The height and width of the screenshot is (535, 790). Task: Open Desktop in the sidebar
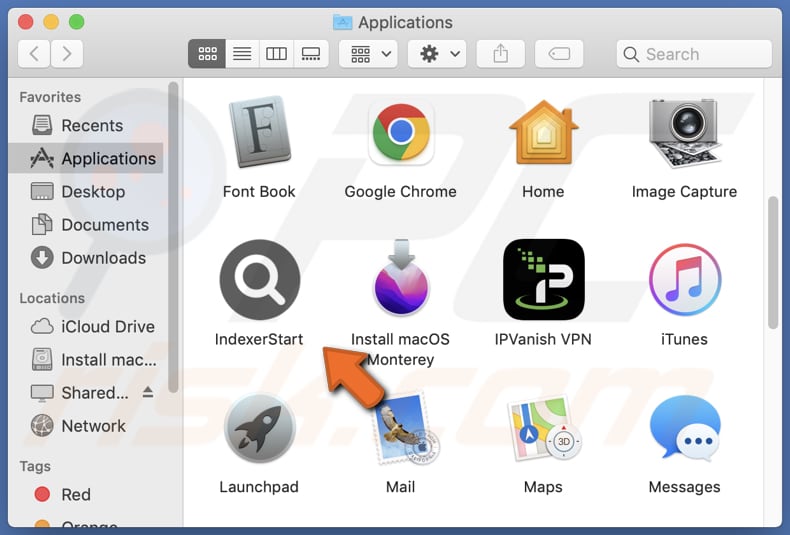86,192
